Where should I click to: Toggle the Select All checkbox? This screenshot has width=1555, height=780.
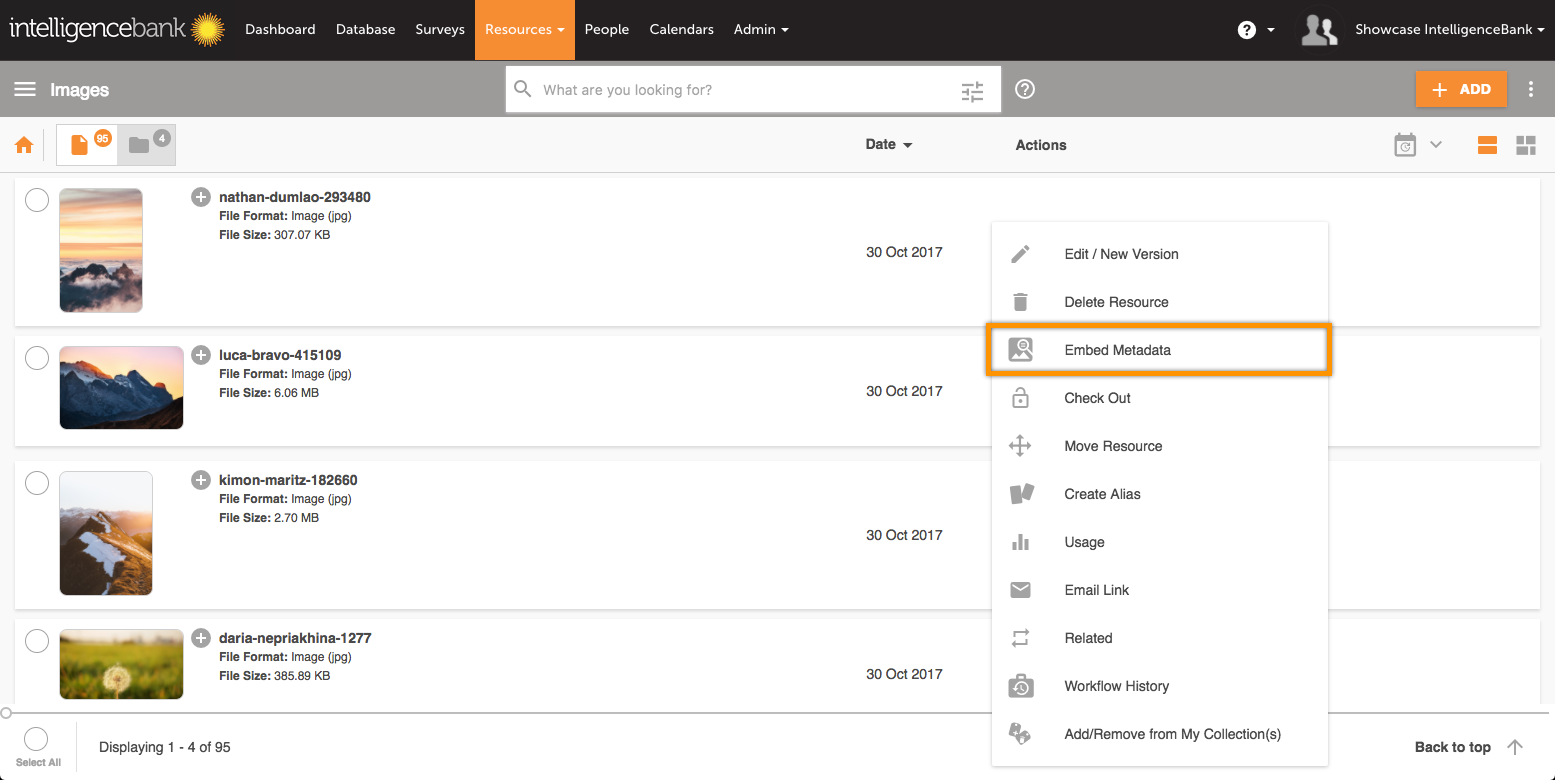point(37,740)
